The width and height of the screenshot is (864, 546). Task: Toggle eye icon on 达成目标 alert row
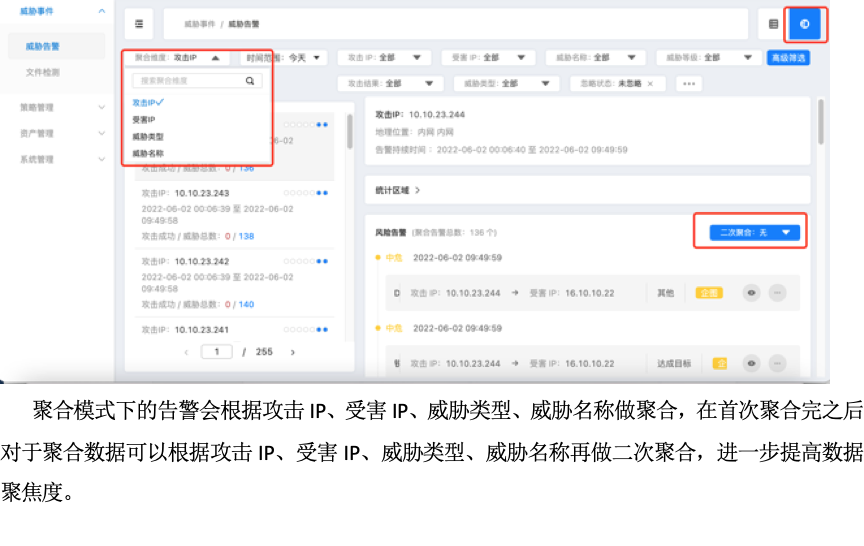click(751, 364)
